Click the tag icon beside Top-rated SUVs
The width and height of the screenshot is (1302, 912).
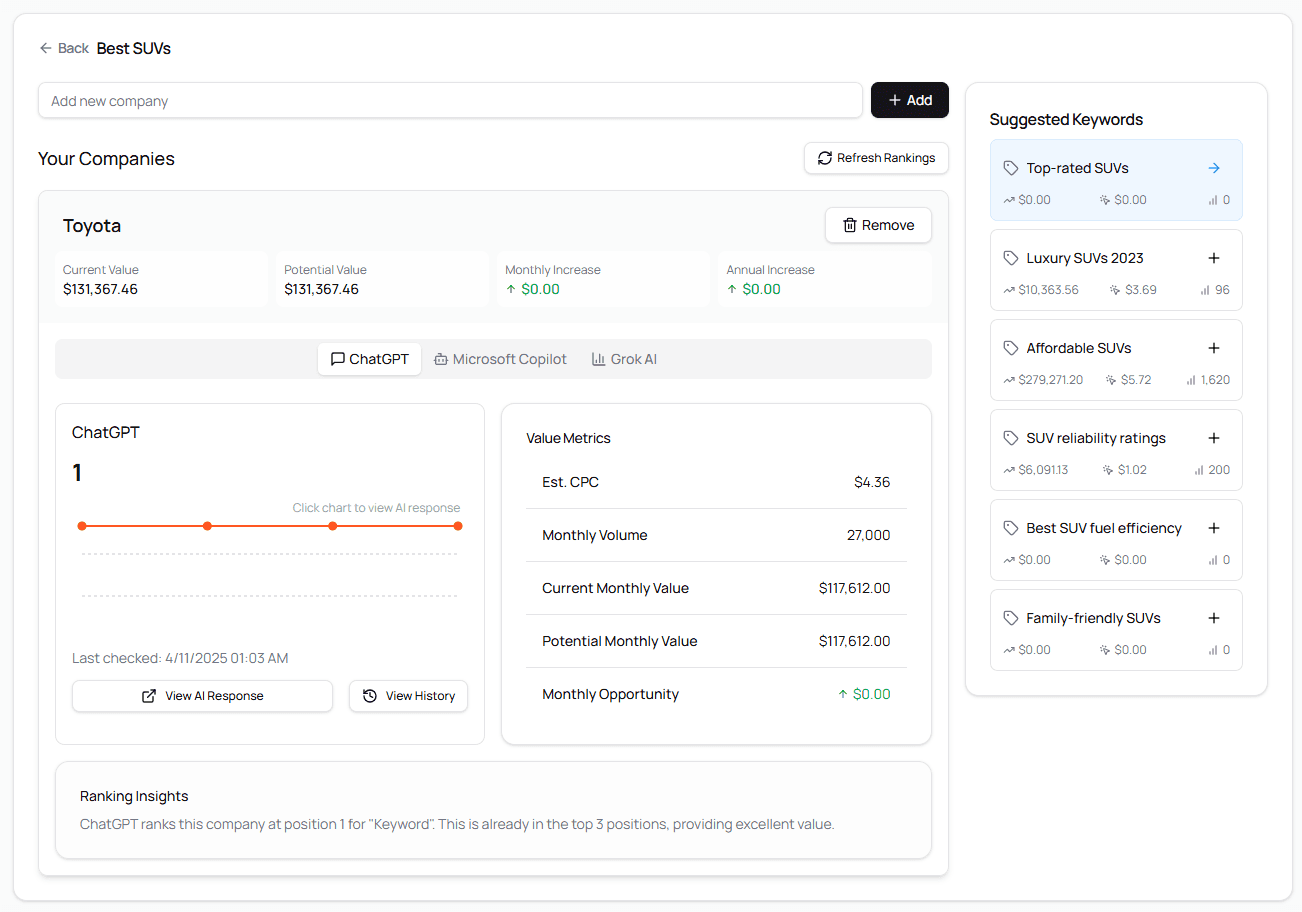click(1011, 168)
